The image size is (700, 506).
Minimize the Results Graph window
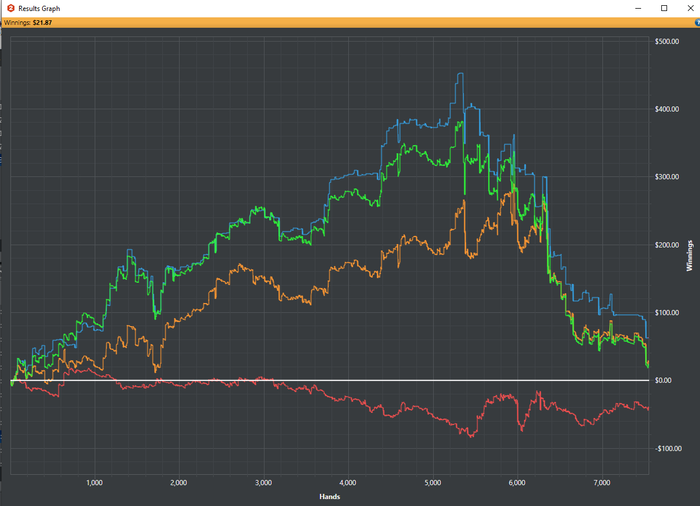(638, 8)
